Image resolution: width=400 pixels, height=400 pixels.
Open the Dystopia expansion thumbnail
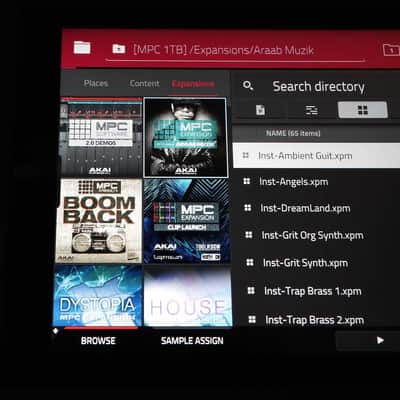tap(97, 295)
